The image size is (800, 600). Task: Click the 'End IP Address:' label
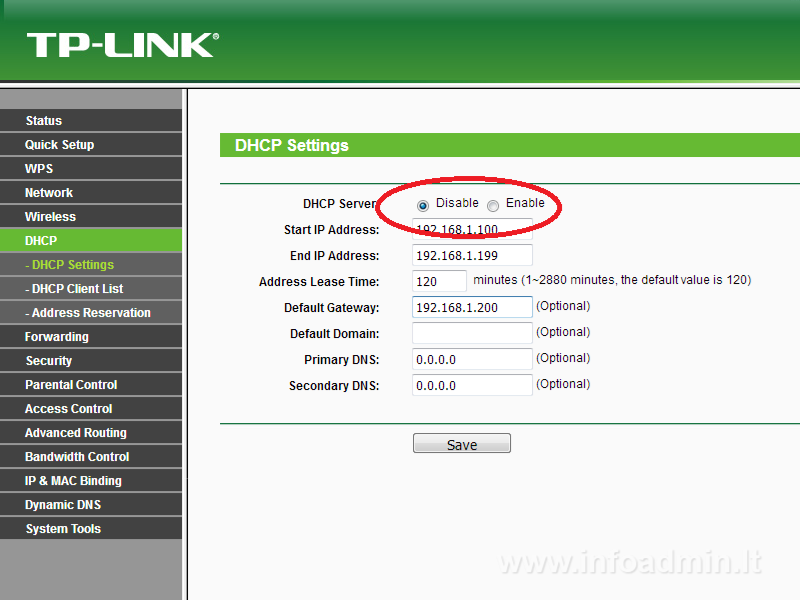(335, 256)
